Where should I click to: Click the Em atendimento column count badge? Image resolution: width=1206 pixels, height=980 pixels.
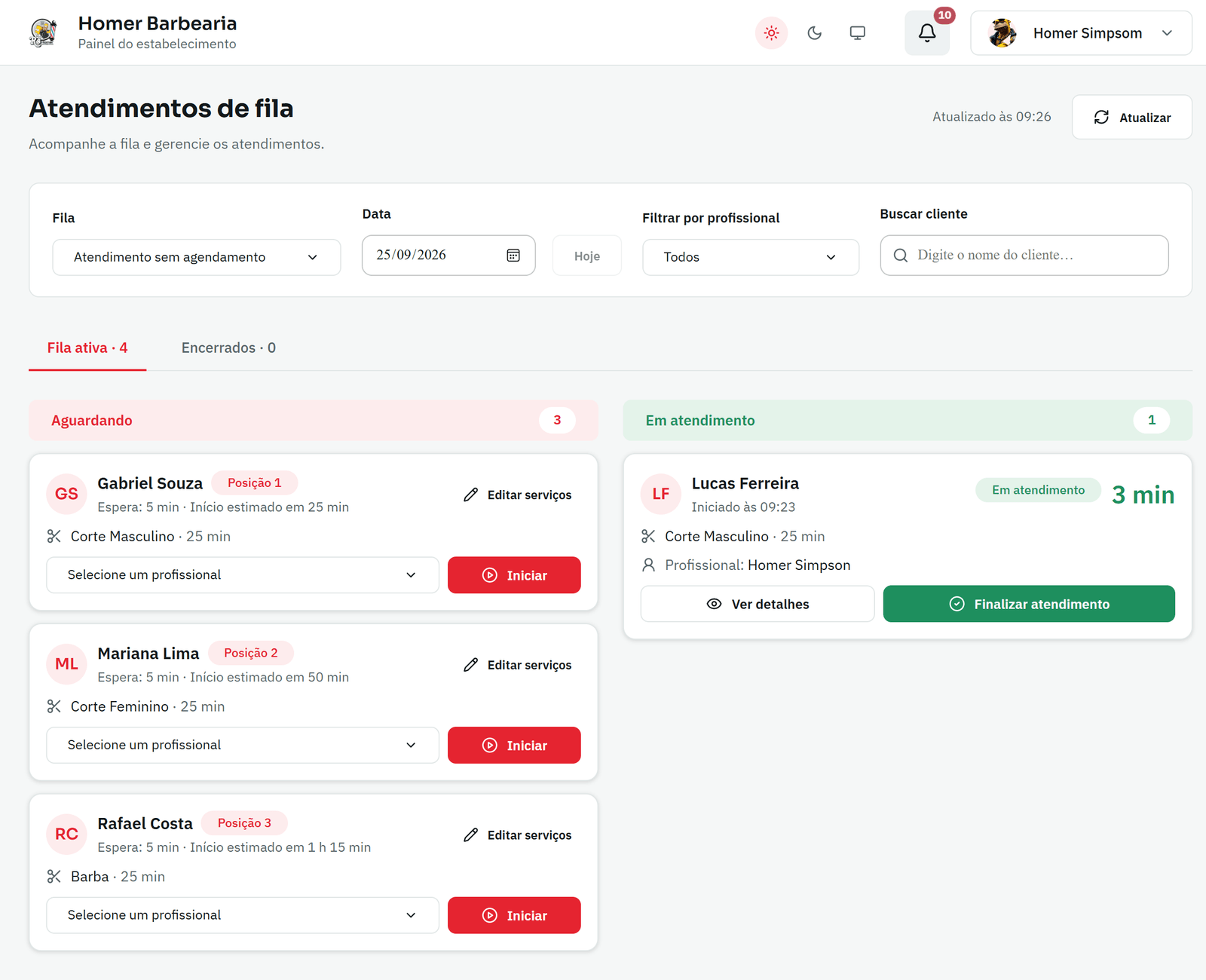[x=1151, y=421]
